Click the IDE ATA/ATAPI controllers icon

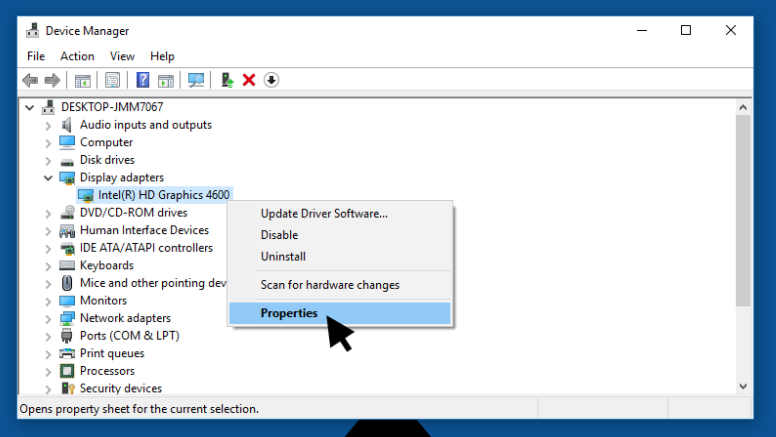[x=67, y=248]
